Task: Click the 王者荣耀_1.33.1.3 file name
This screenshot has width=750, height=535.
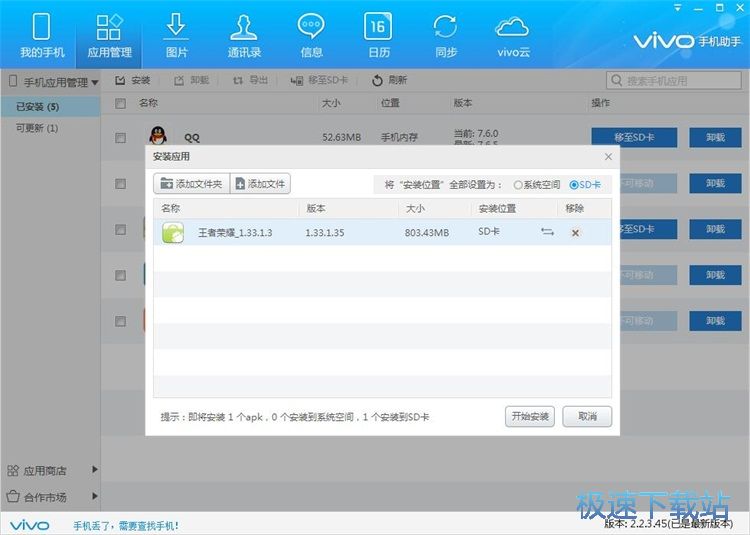Action: tap(235, 233)
